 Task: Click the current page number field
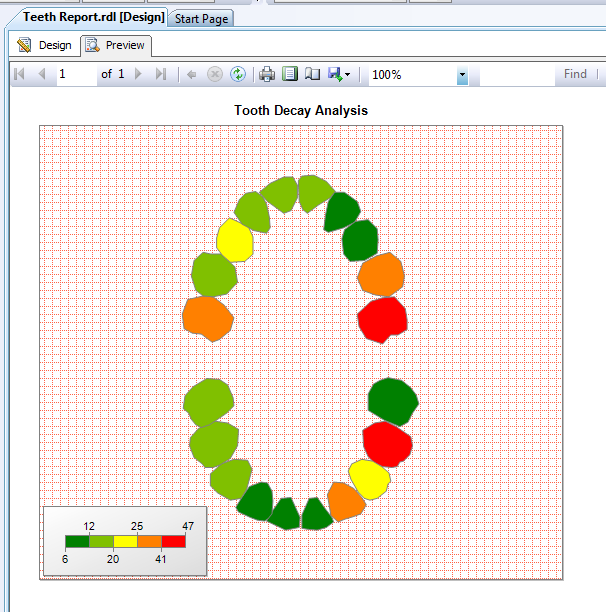76,74
